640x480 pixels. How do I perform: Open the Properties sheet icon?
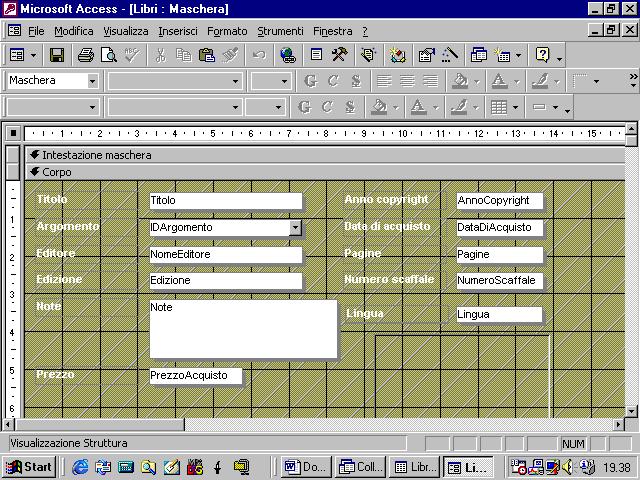(x=426, y=55)
